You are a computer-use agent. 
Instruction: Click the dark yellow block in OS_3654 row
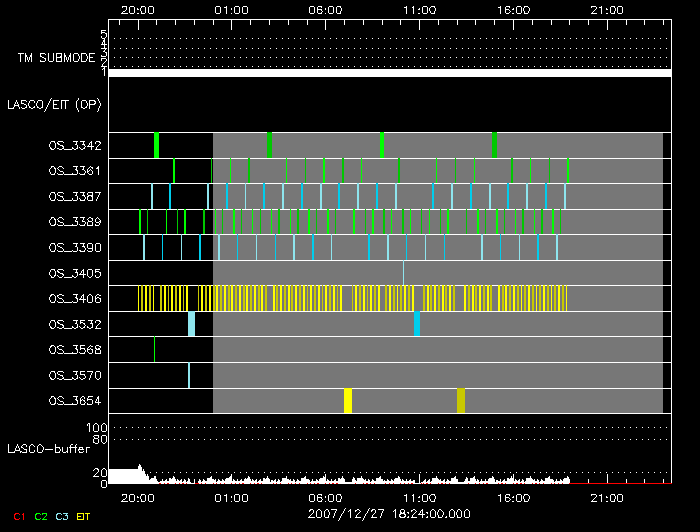click(x=461, y=401)
